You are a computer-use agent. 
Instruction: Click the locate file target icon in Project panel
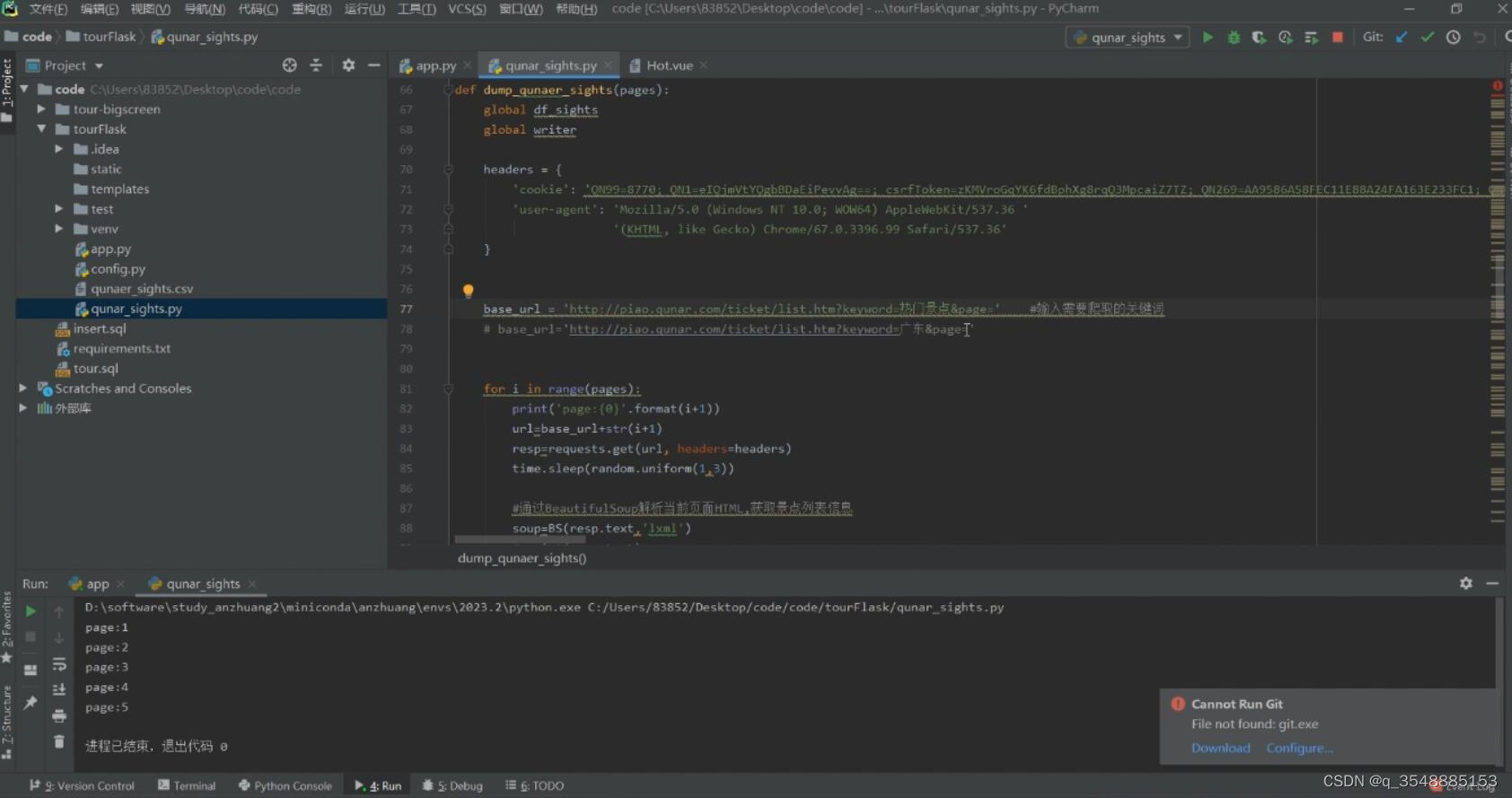(289, 65)
